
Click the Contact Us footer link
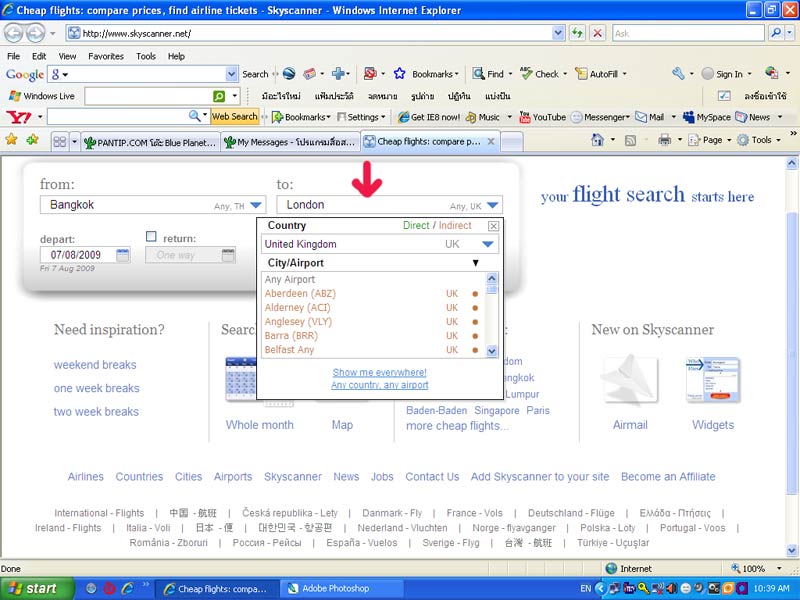(432, 477)
